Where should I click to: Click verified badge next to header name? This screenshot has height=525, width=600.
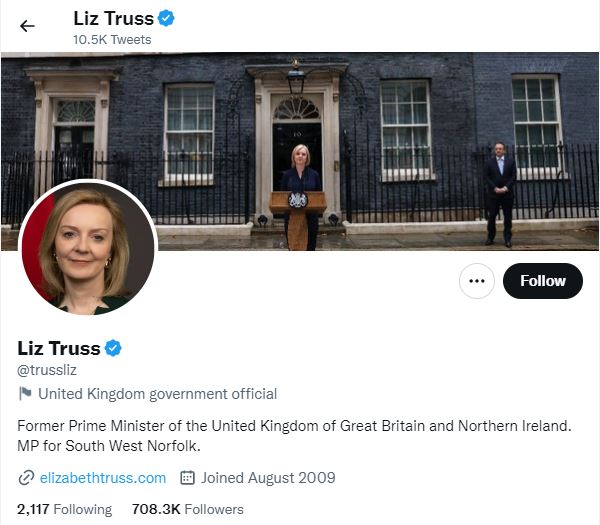click(166, 18)
